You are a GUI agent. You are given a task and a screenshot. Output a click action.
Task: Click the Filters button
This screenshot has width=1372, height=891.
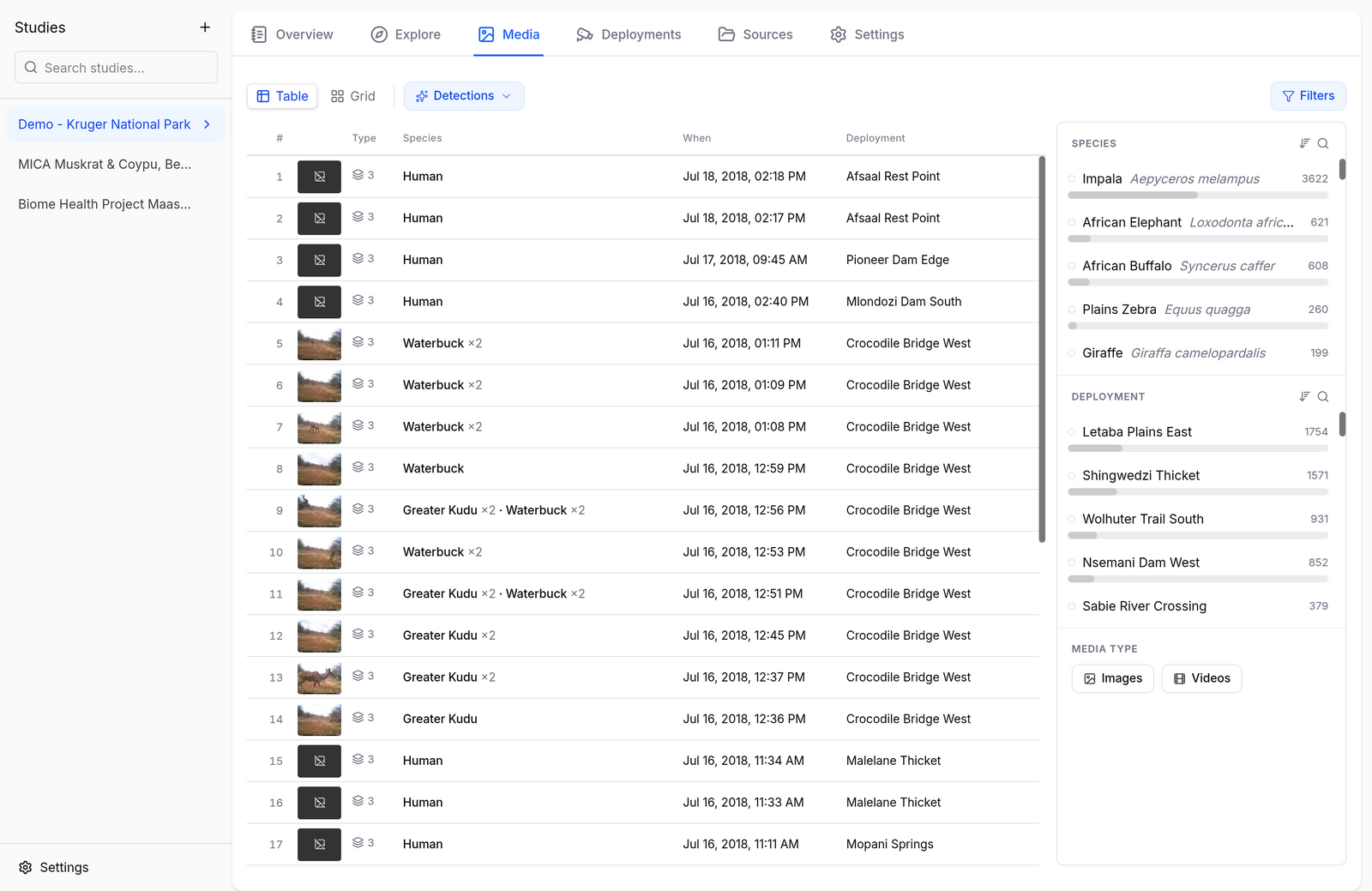[1308, 96]
